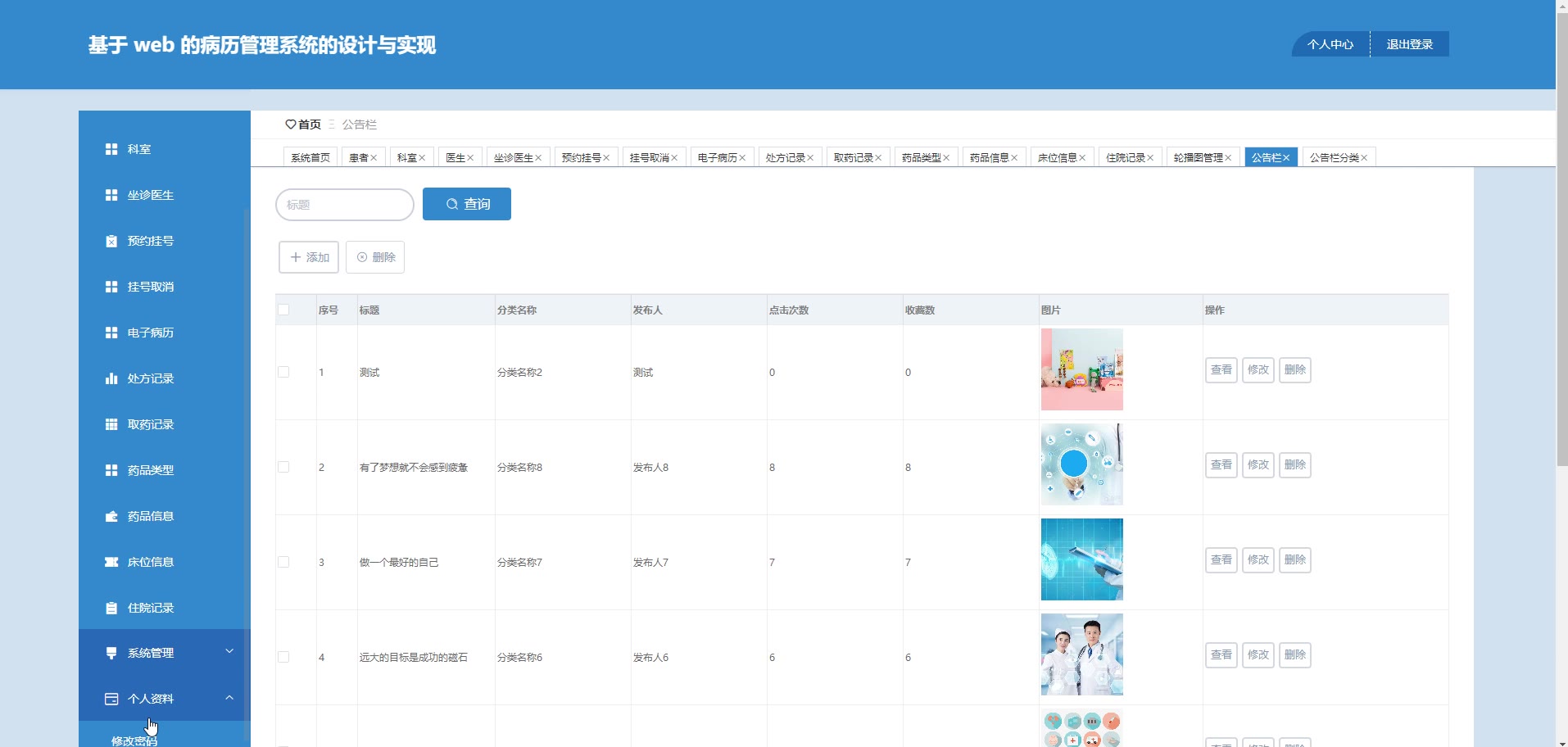Image resolution: width=1568 pixels, height=747 pixels.
Task: Click the 坐诊医生 sidebar icon
Action: (x=111, y=195)
